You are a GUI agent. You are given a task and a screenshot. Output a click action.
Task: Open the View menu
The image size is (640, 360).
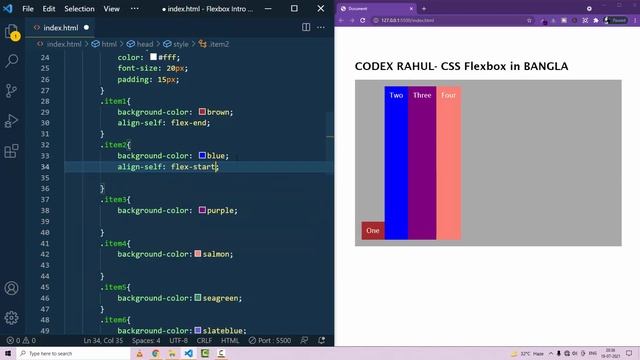coord(111,9)
